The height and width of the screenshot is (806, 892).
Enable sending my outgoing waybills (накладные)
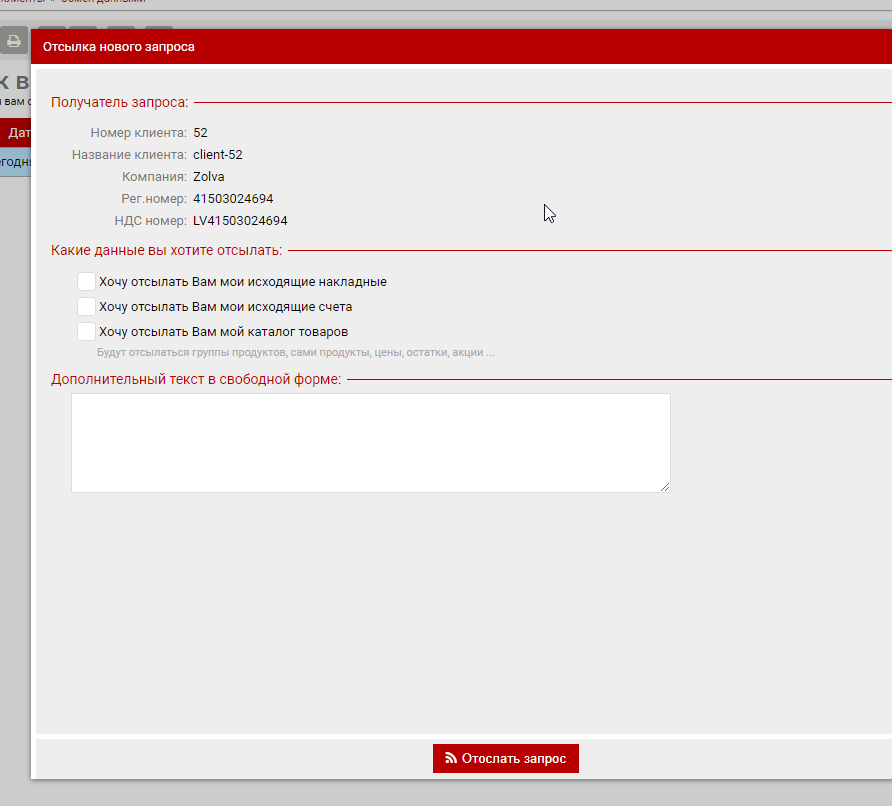pyautogui.click(x=86, y=282)
